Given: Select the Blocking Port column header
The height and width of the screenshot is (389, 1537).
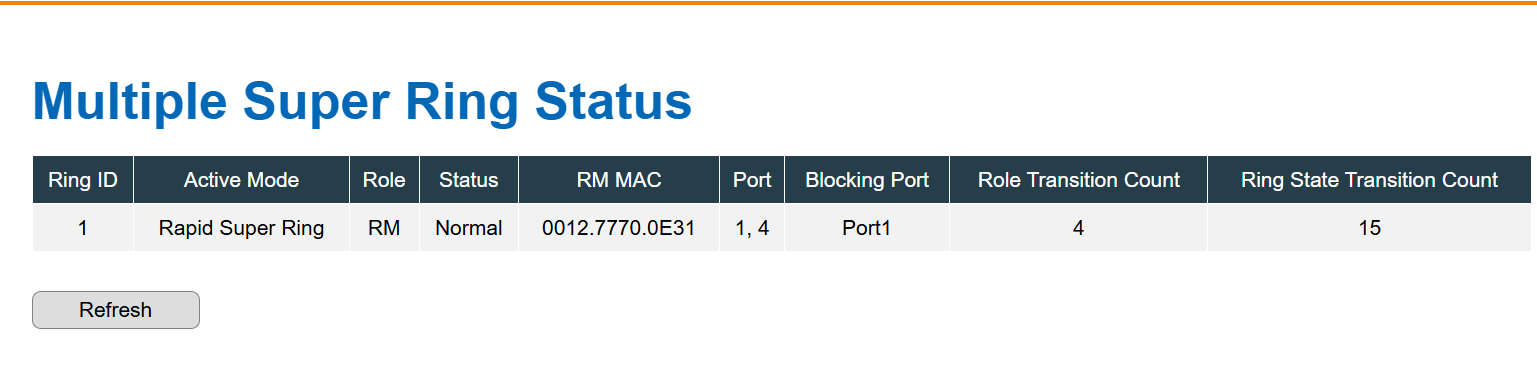Looking at the screenshot, I should [x=867, y=180].
